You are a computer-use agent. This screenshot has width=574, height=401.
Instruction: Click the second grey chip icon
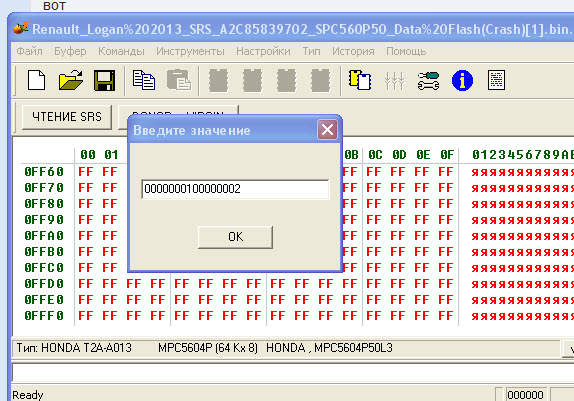click(252, 80)
